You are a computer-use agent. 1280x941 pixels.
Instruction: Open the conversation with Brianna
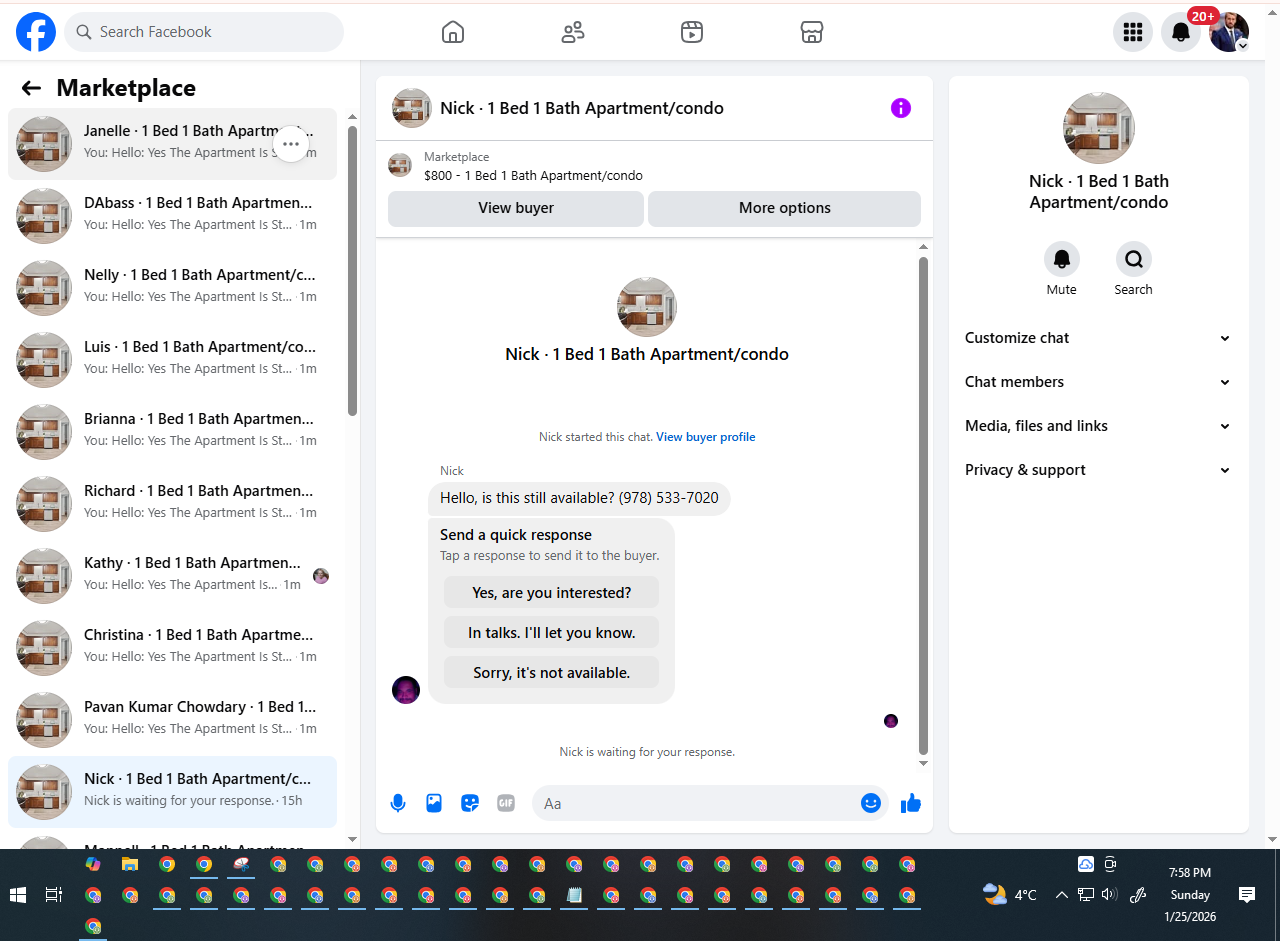[172, 432]
